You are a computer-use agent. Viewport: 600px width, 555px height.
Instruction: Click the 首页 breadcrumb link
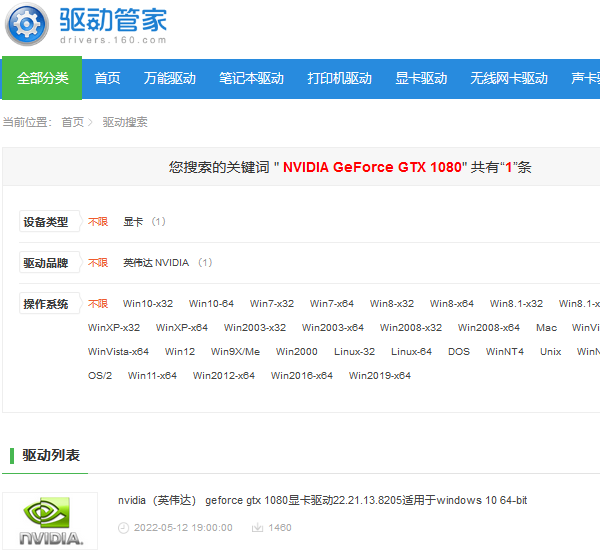coord(73,122)
